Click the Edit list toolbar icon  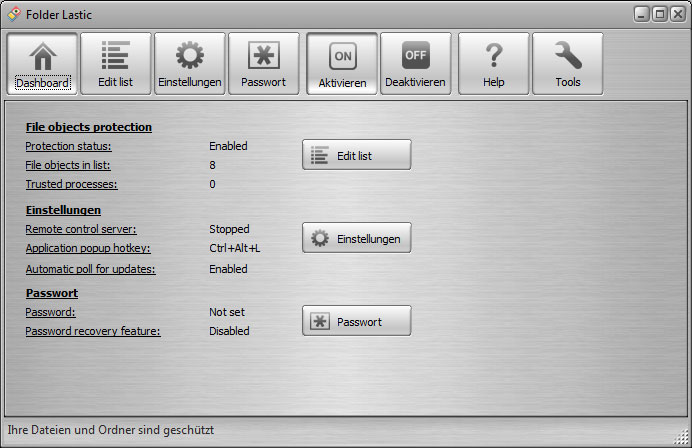click(116, 56)
